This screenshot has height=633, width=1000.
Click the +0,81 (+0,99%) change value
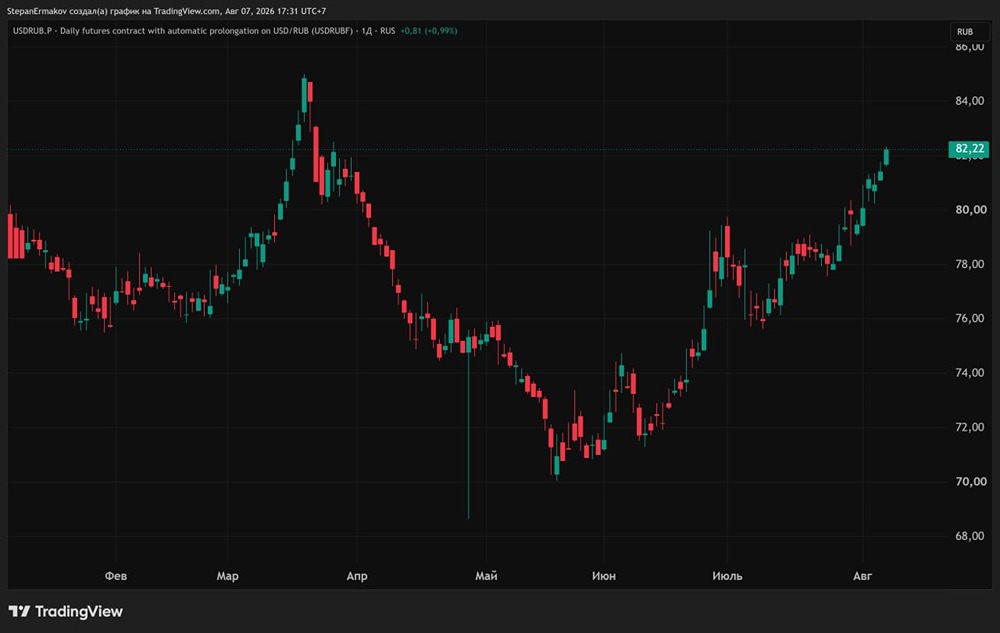[429, 31]
